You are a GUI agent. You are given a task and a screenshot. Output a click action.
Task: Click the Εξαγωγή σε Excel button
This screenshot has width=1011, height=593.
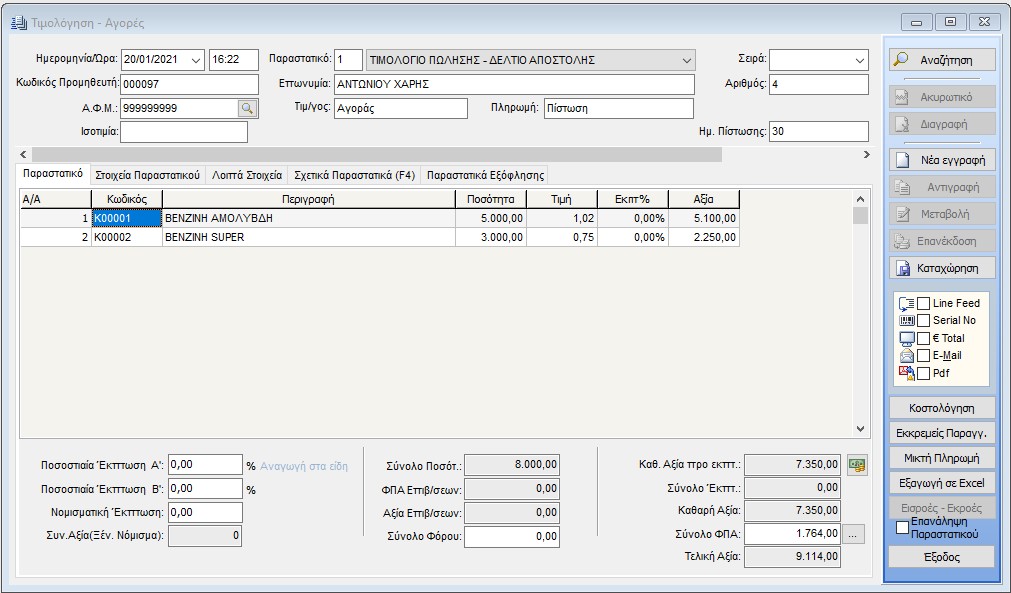pos(942,483)
